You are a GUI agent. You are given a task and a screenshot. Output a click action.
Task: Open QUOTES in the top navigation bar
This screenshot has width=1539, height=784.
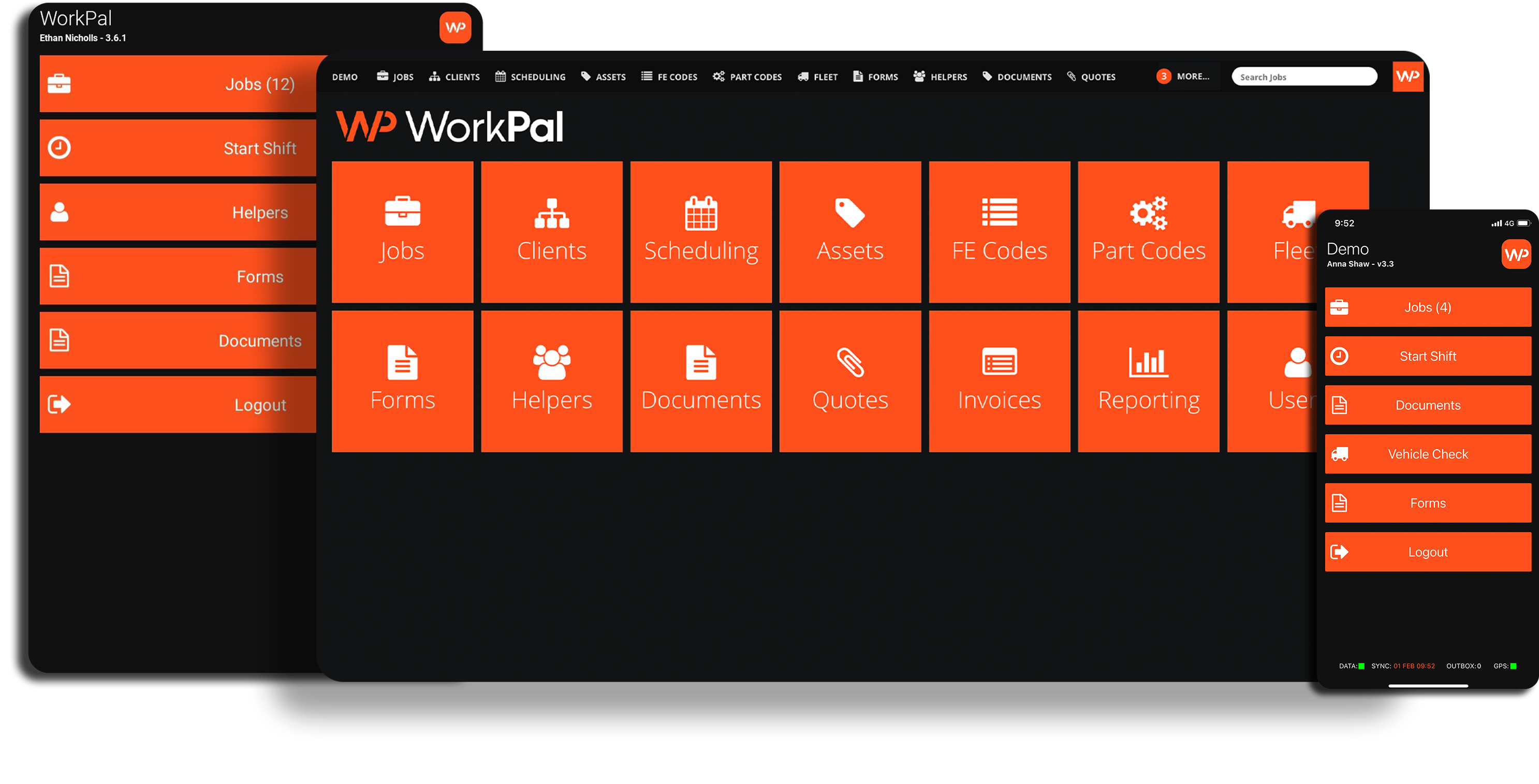1091,77
